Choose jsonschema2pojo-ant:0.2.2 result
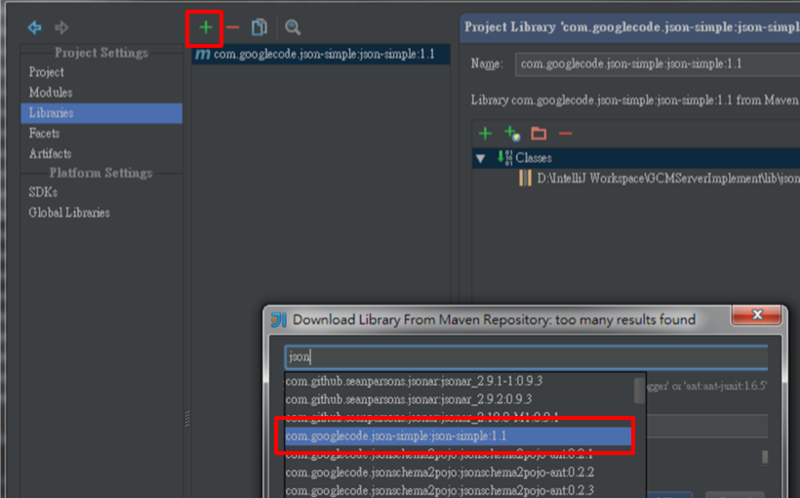This screenshot has width=800, height=498. 439,472
